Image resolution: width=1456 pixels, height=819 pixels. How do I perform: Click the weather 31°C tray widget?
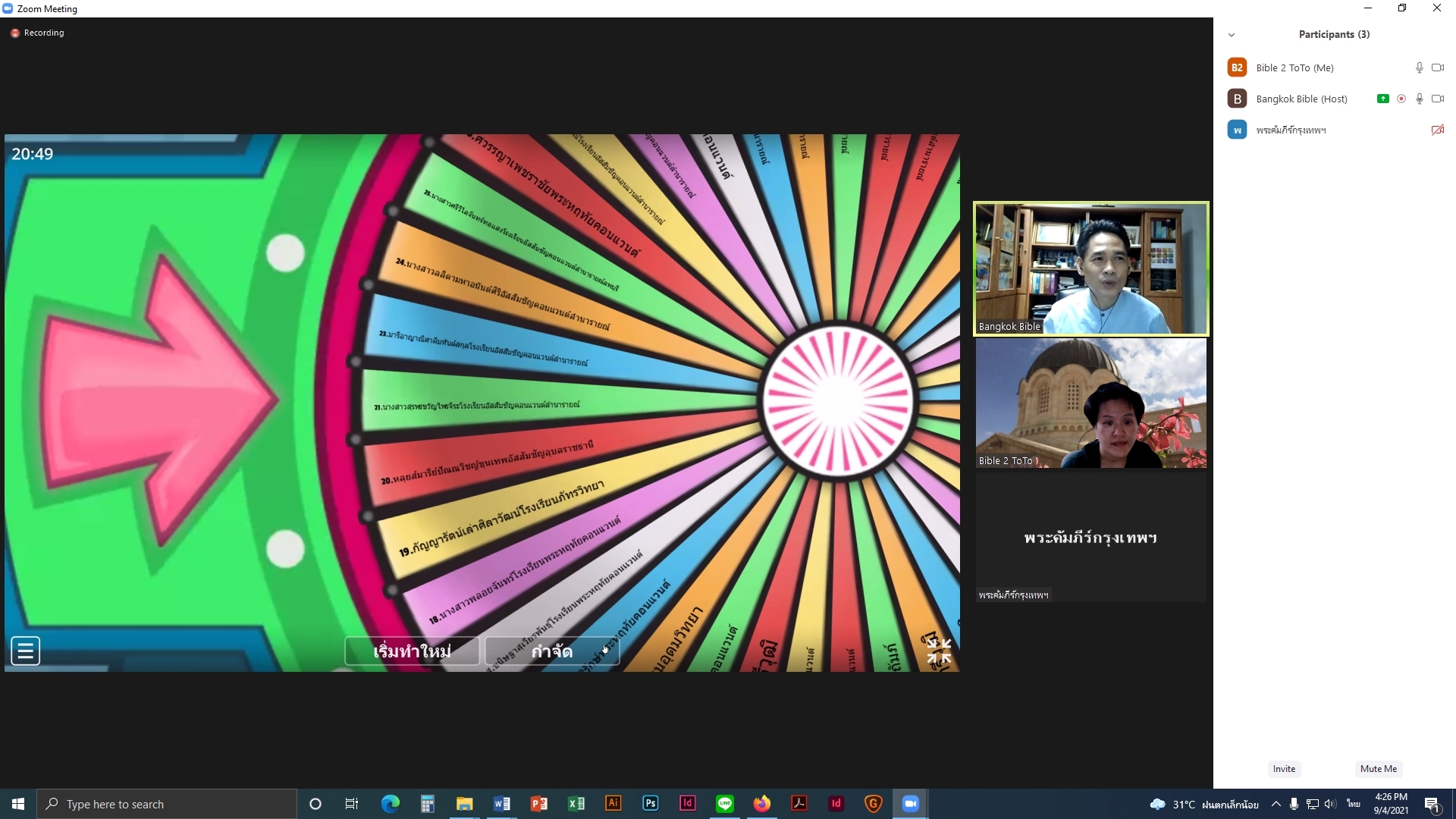click(1204, 805)
